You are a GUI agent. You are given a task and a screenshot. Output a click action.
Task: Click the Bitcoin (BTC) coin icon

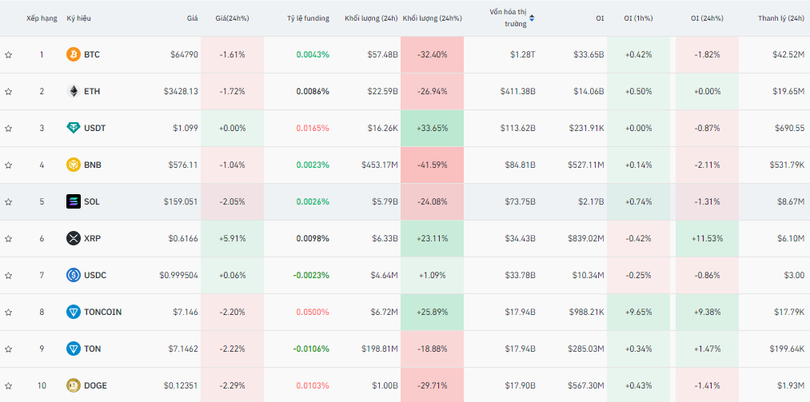pos(73,54)
